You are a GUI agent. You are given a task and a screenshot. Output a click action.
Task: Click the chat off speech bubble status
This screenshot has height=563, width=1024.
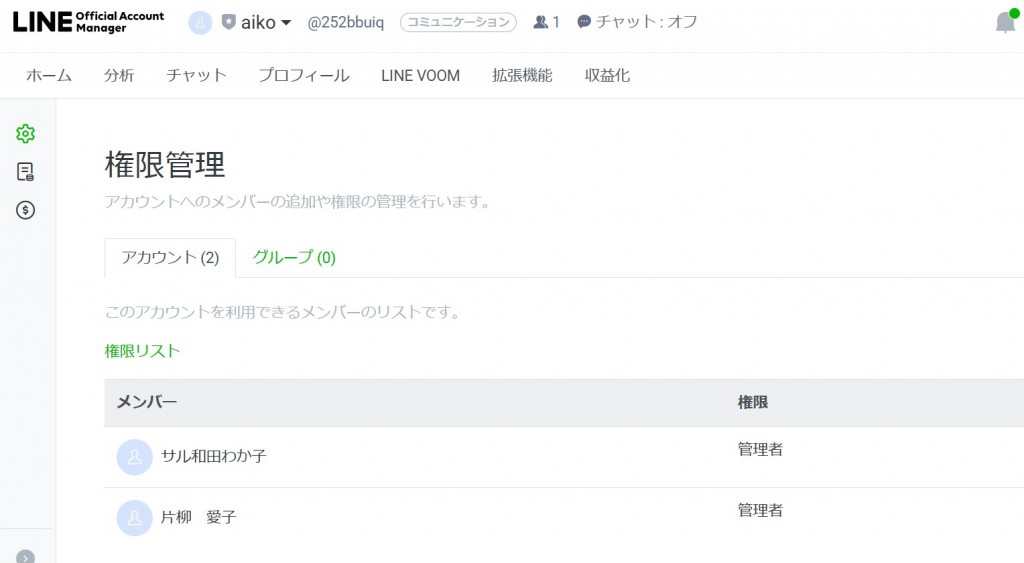click(x=637, y=22)
